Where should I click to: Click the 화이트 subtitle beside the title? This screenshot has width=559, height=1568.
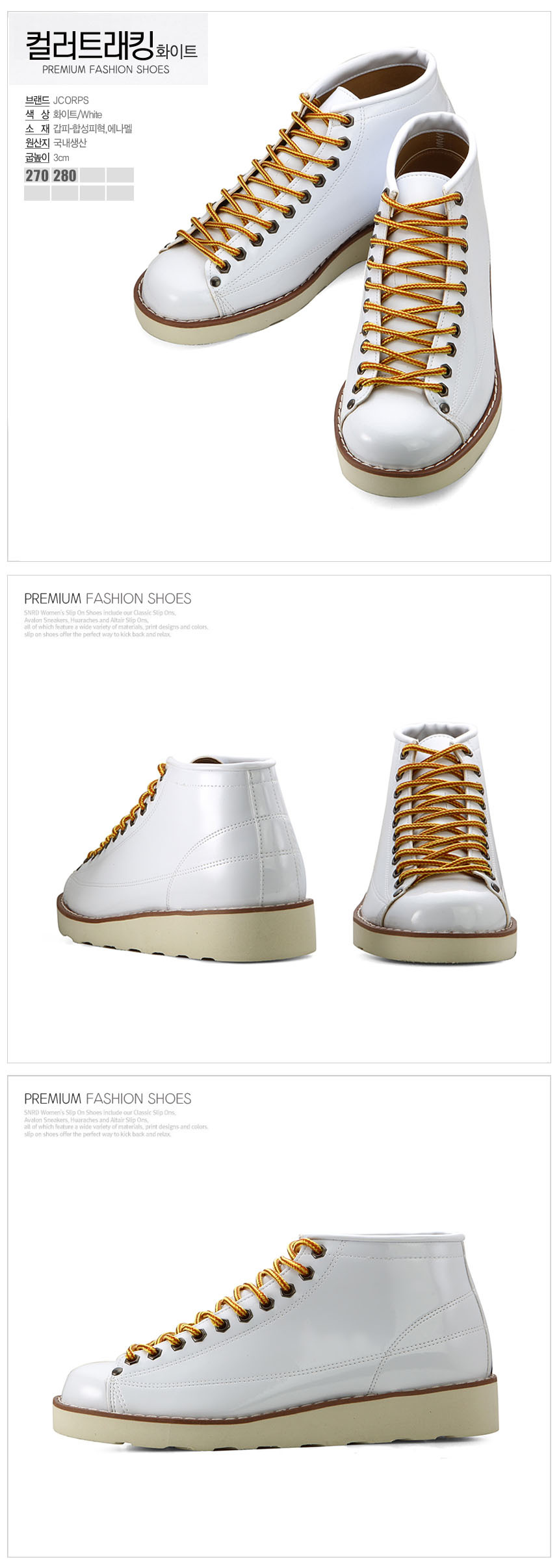point(177,51)
